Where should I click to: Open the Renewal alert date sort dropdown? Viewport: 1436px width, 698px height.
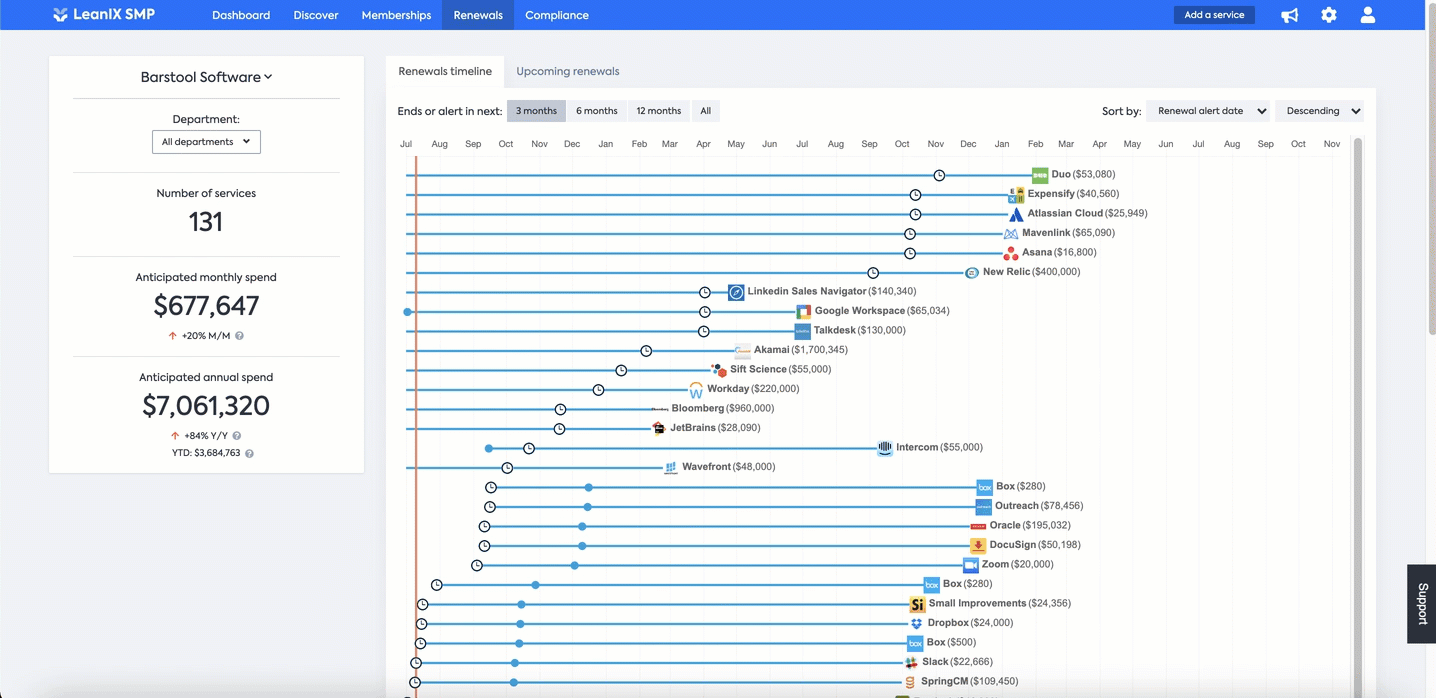[1210, 111]
